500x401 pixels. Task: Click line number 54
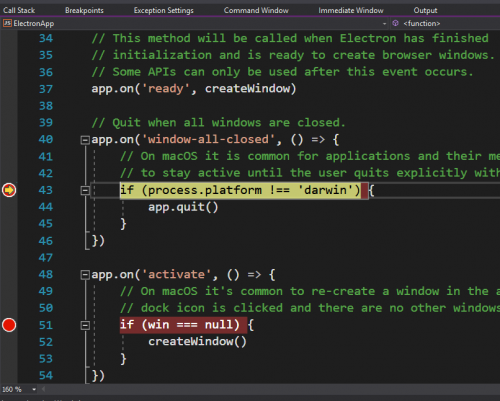click(x=46, y=375)
